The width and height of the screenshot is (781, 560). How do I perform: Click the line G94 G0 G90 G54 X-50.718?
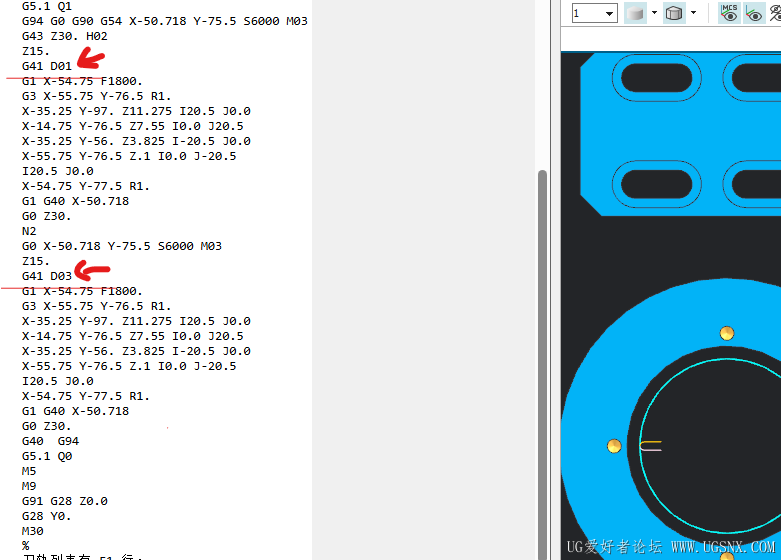click(164, 21)
